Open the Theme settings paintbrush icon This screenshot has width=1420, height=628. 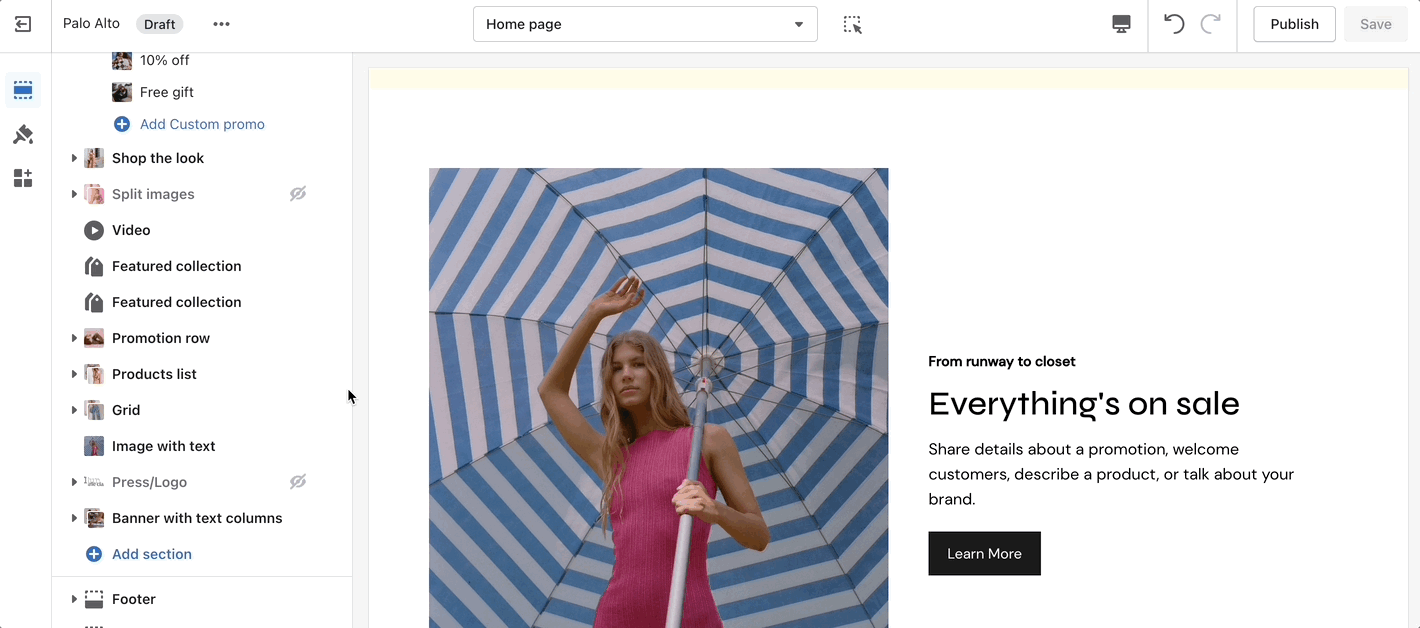tap(23, 135)
